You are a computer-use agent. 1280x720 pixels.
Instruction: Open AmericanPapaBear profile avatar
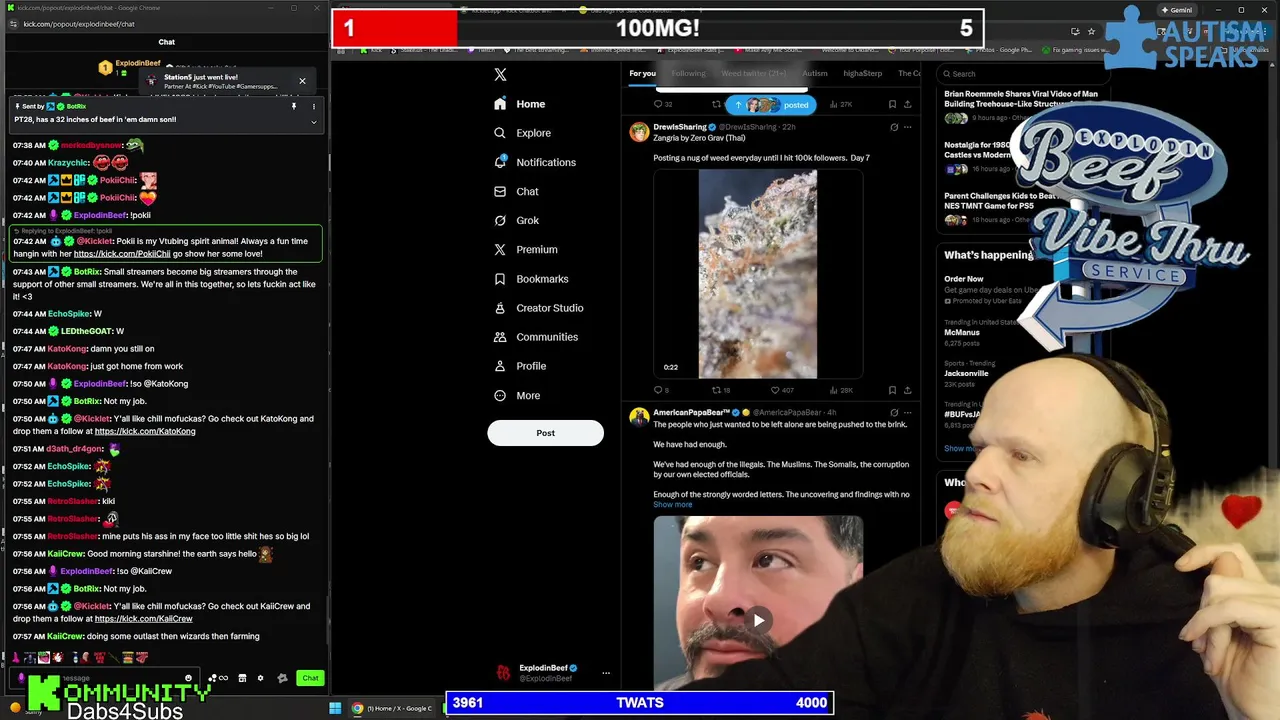638,417
